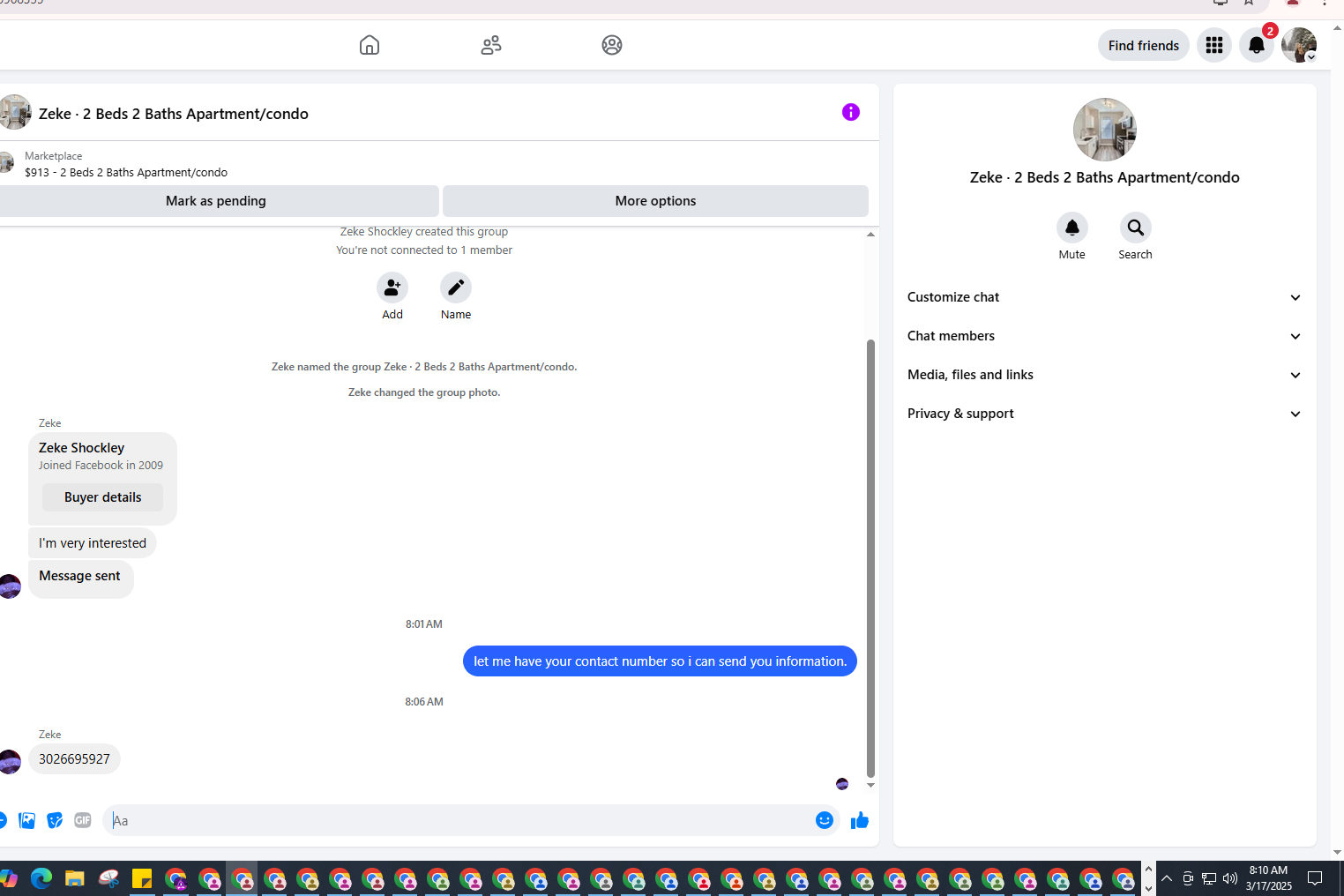1344x896 pixels.
Task: Open Snipping Tool from the taskbar
Action: (x=108, y=878)
